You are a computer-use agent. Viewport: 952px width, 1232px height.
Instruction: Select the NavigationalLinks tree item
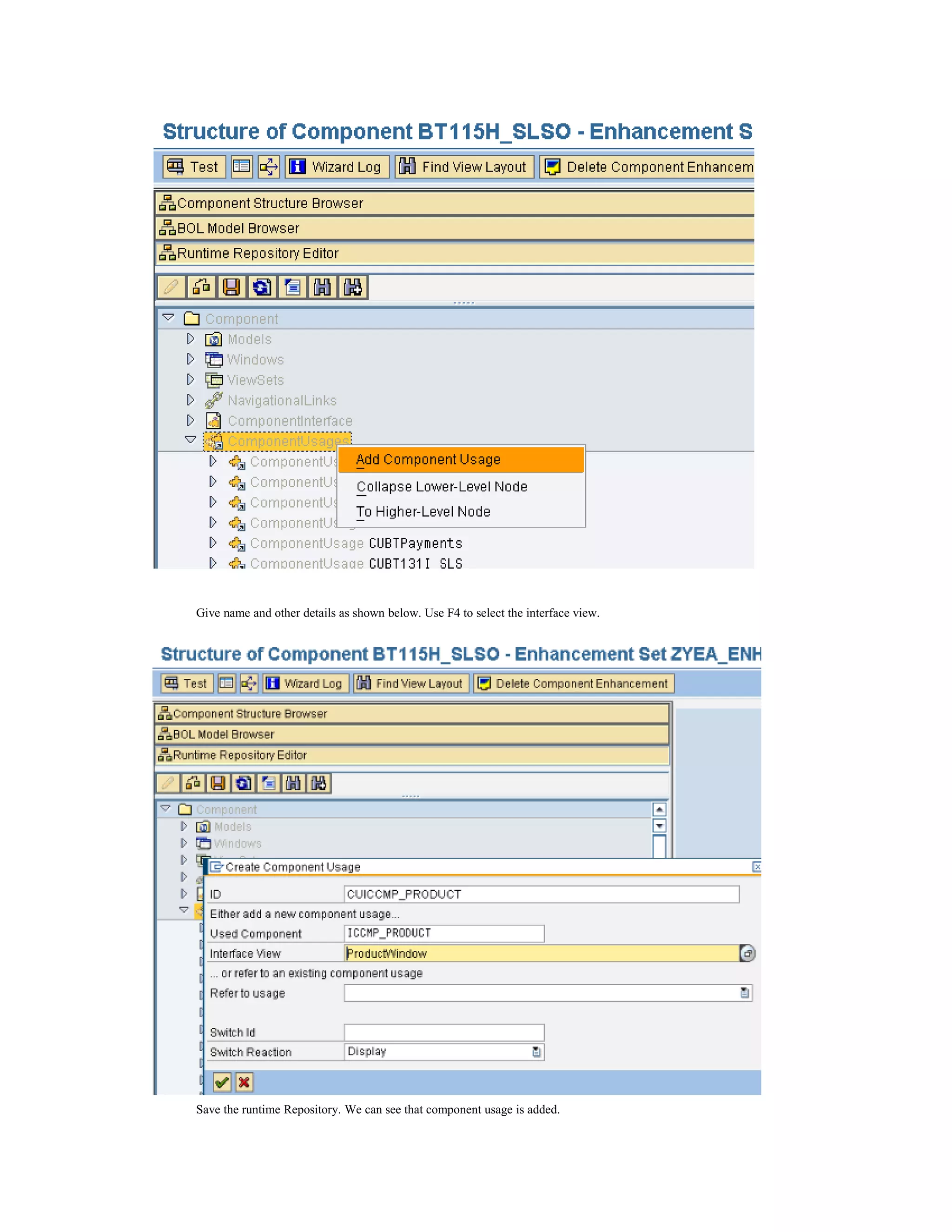282,400
